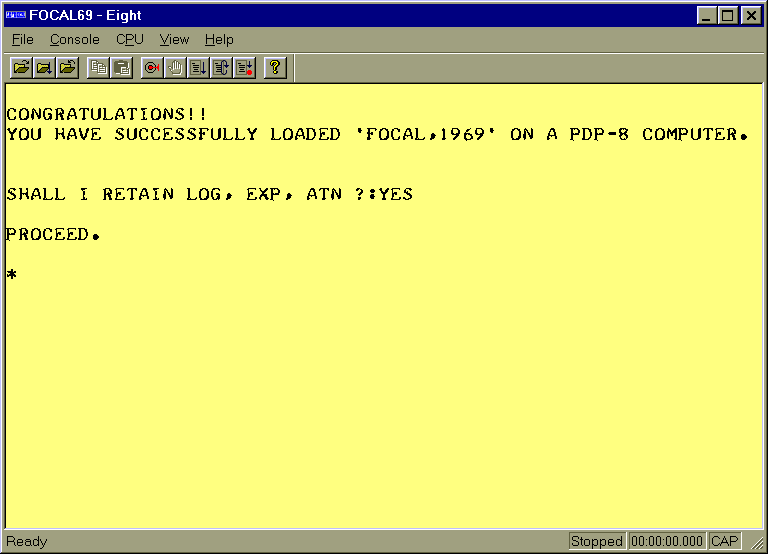This screenshot has width=768, height=554.
Task: Click the first open-folder toolbar icon
Action: [x=22, y=68]
